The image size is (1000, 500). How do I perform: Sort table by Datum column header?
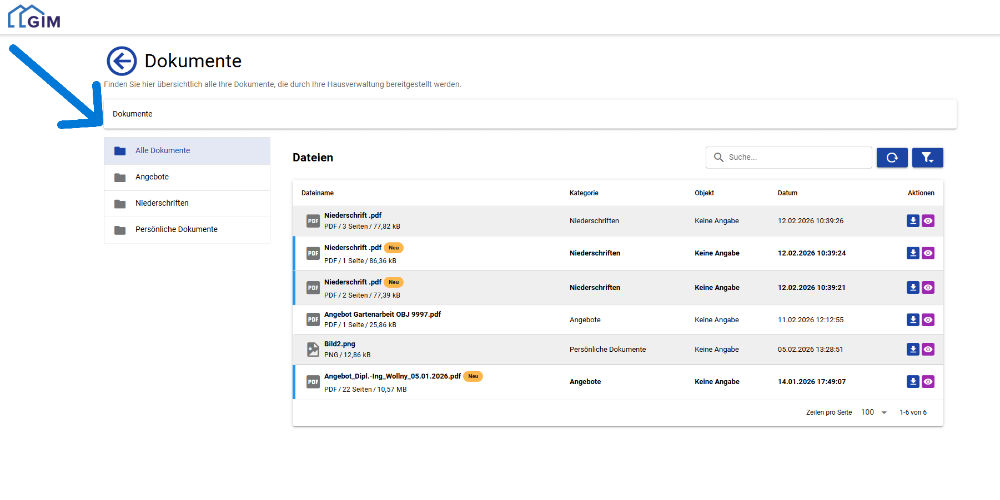(787, 192)
